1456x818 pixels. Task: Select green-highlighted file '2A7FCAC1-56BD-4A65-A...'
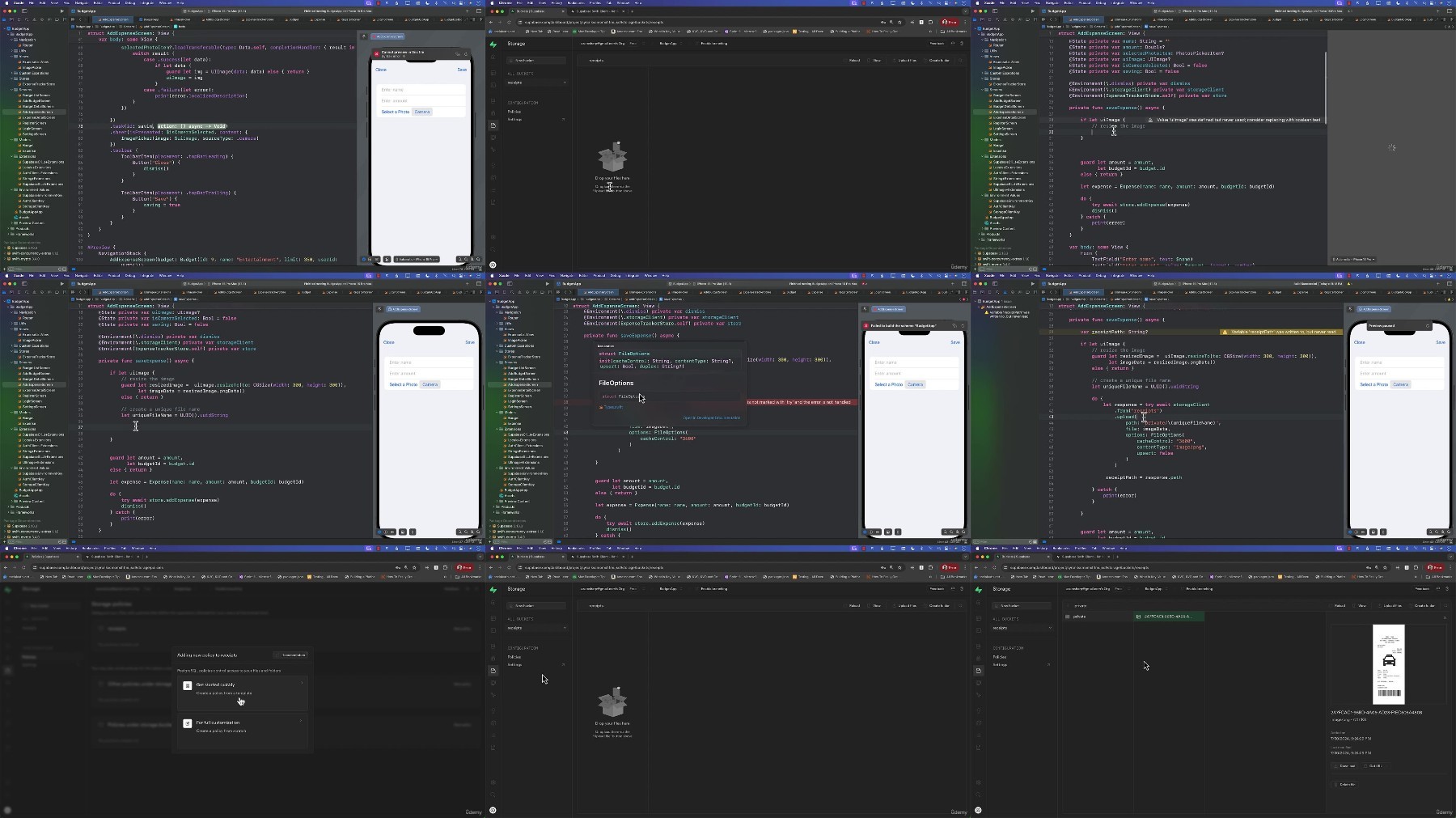tap(1169, 617)
